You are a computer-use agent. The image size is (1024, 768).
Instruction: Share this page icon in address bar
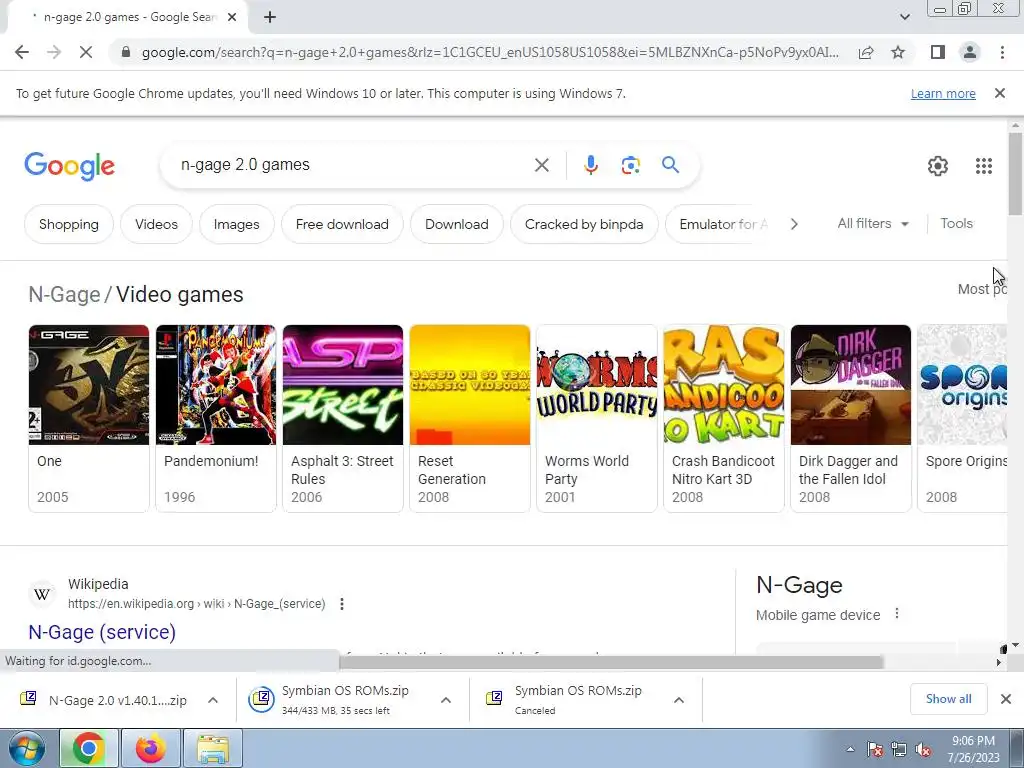tap(866, 52)
